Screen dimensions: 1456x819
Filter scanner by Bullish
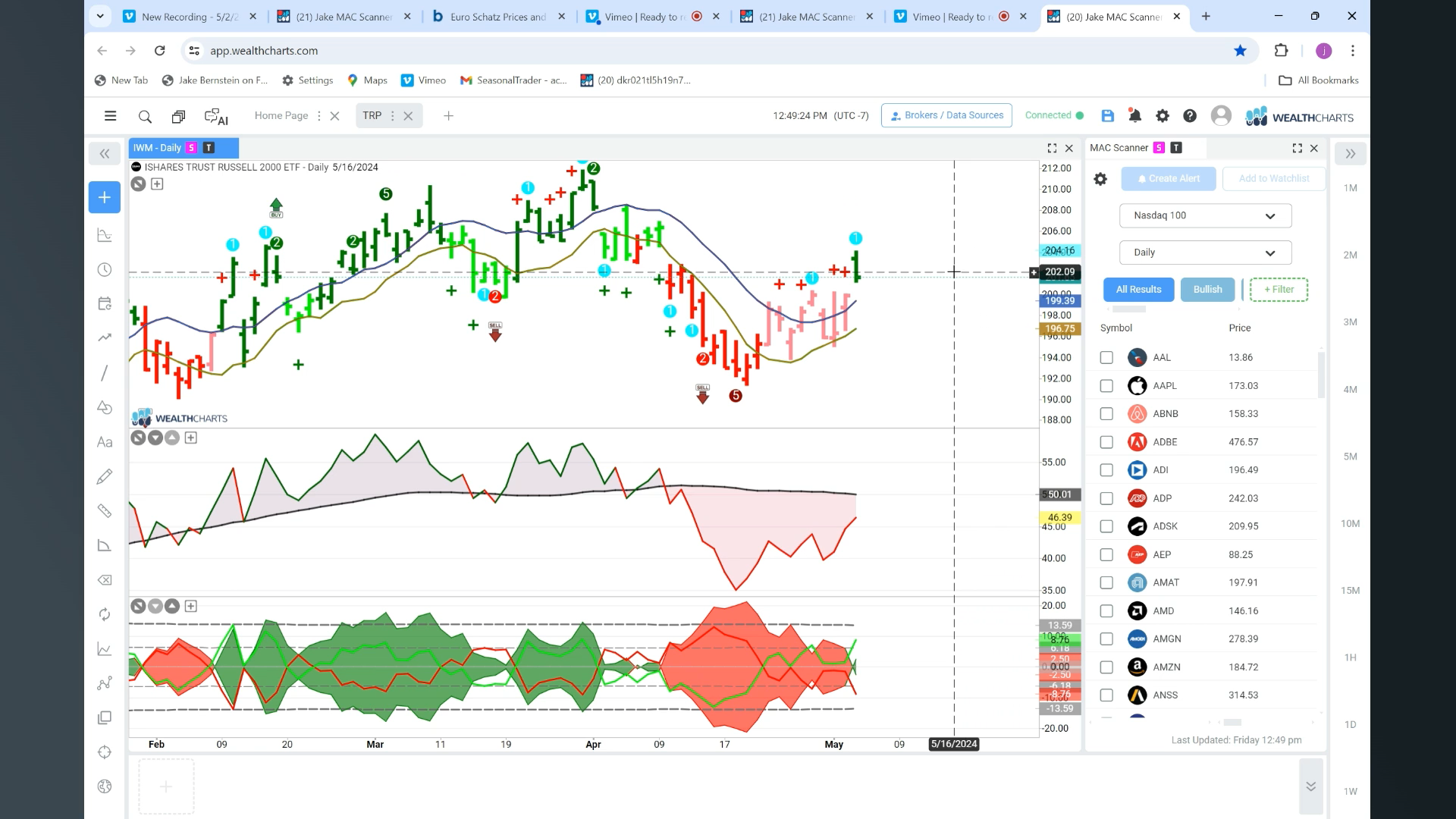pos(1207,290)
